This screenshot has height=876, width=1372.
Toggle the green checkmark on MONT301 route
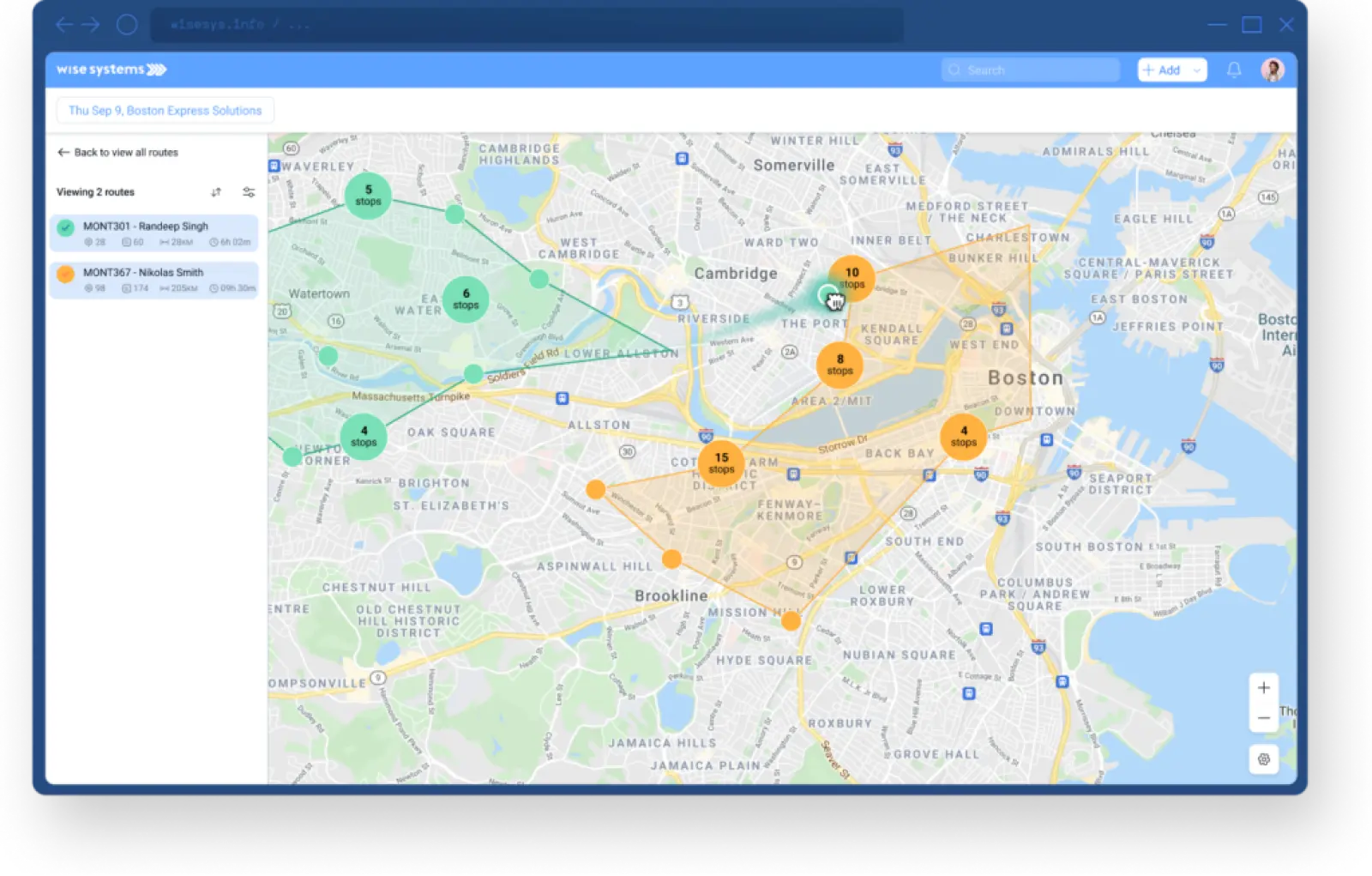pos(66,227)
